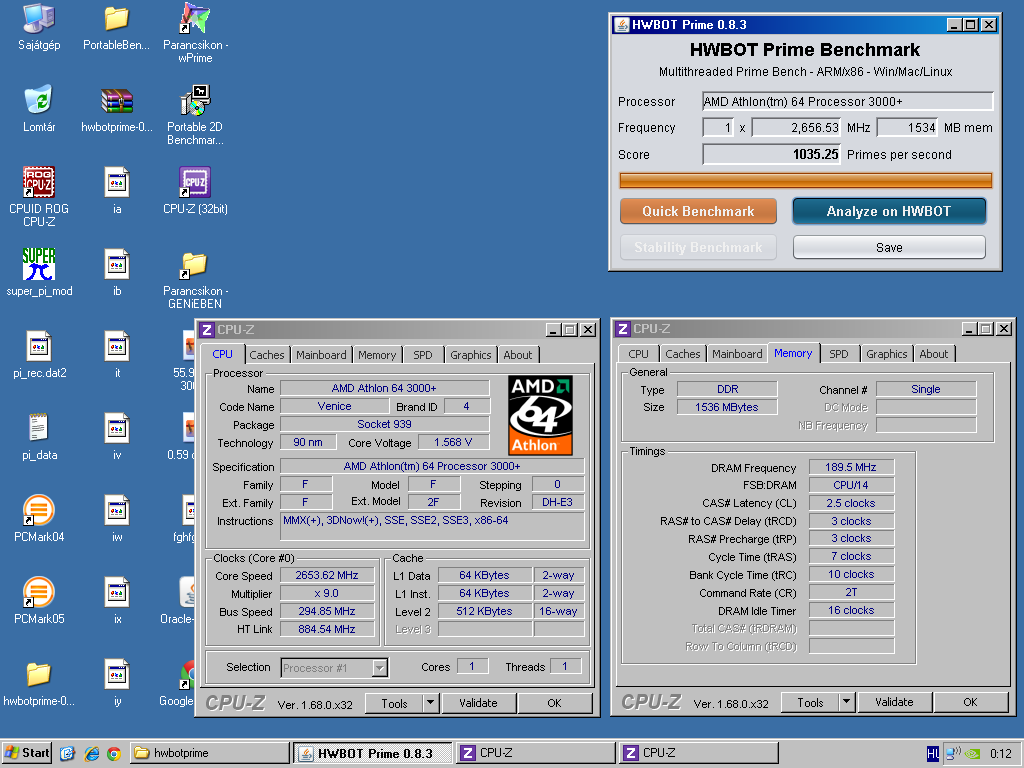Open the file named ix

click(x=117, y=600)
